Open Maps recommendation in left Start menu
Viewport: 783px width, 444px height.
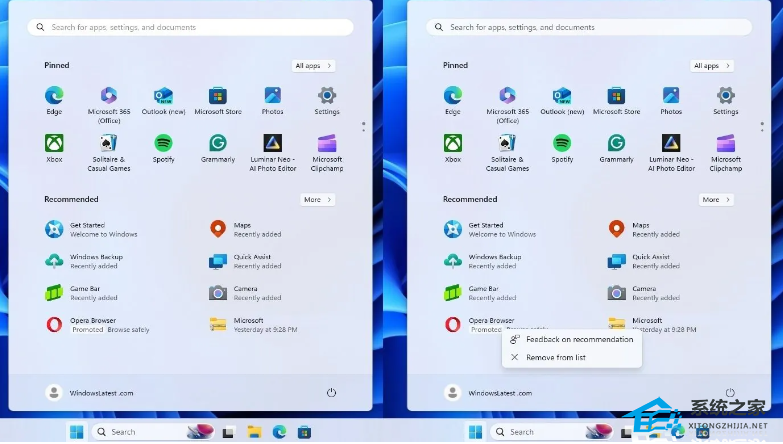(245, 229)
